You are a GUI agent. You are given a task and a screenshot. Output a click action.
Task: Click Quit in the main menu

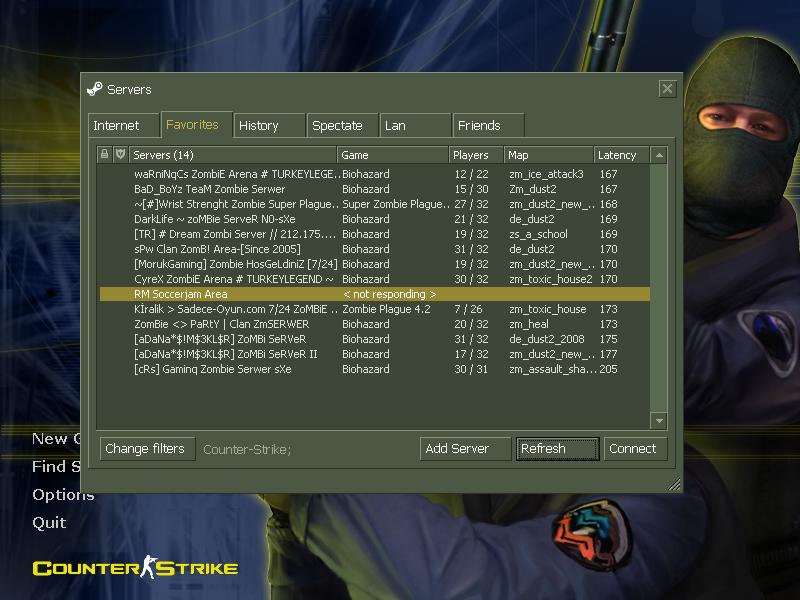click(x=49, y=522)
